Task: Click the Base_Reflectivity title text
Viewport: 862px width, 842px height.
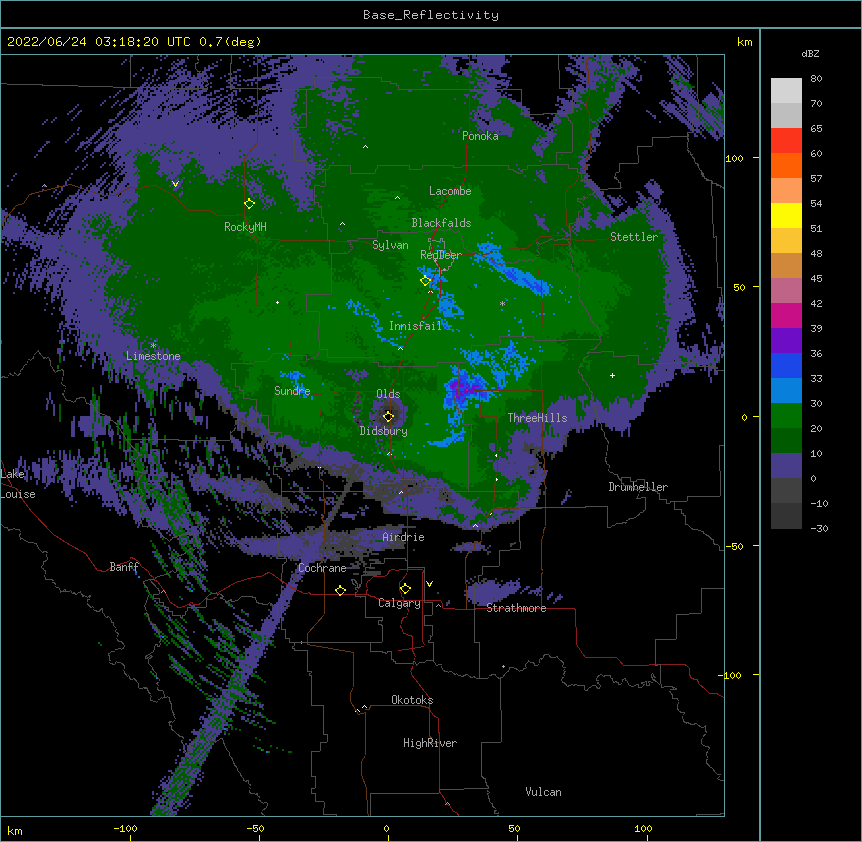Action: click(x=431, y=15)
